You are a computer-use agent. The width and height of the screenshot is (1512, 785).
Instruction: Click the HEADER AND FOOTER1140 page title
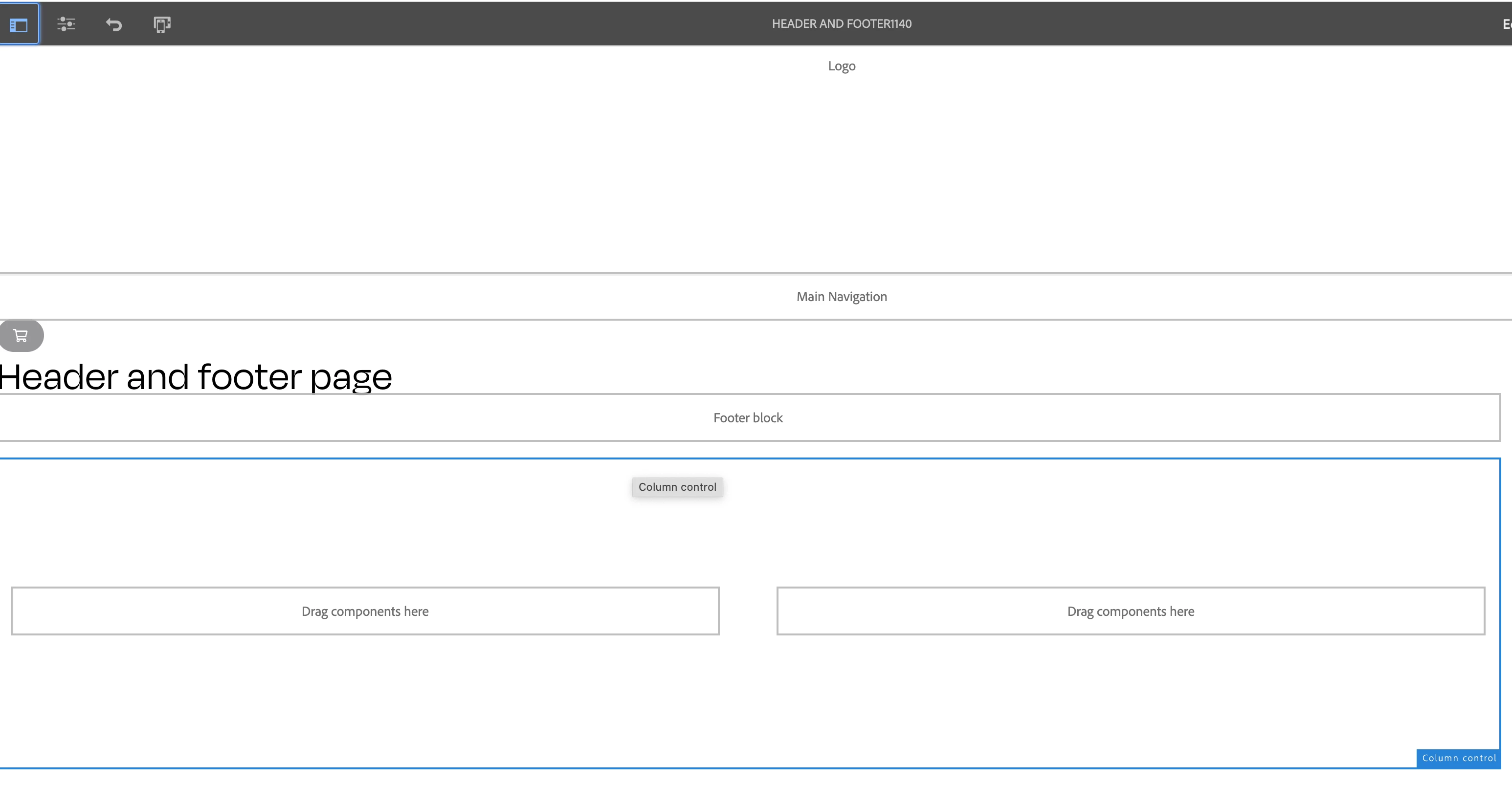(x=841, y=24)
